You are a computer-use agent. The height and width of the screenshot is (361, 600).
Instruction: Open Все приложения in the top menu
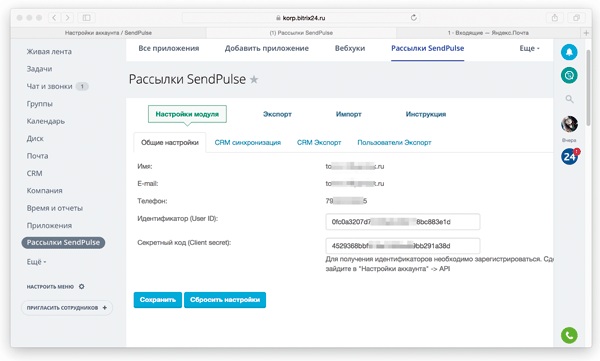click(x=169, y=48)
